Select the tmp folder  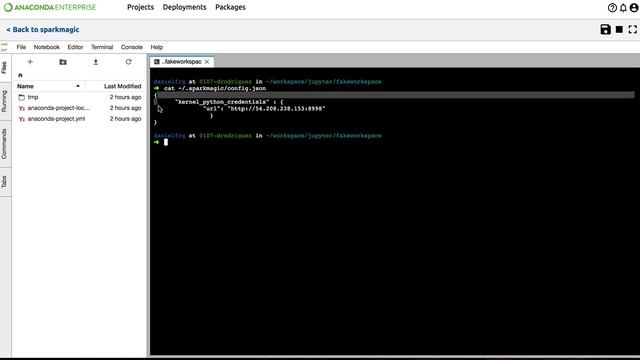[79, 97]
